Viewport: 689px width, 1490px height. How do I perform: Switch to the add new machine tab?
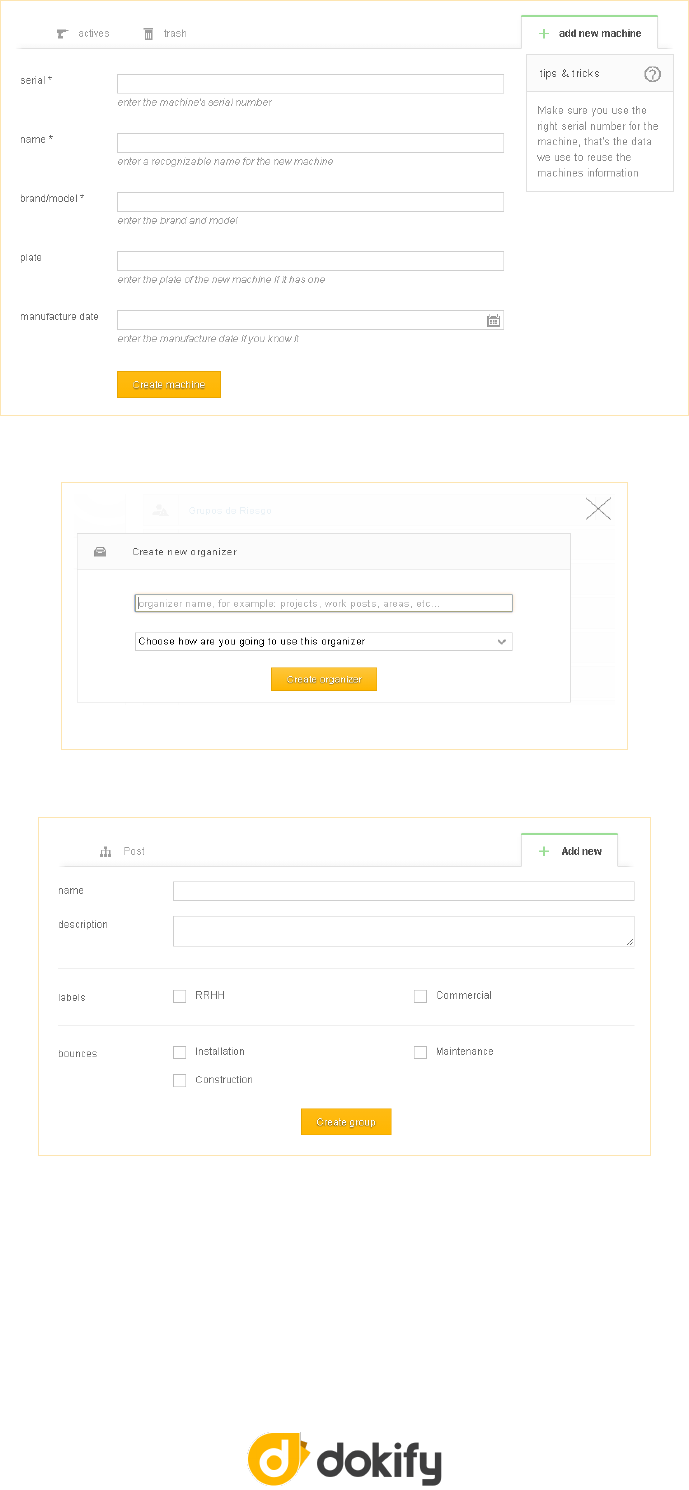tap(589, 33)
